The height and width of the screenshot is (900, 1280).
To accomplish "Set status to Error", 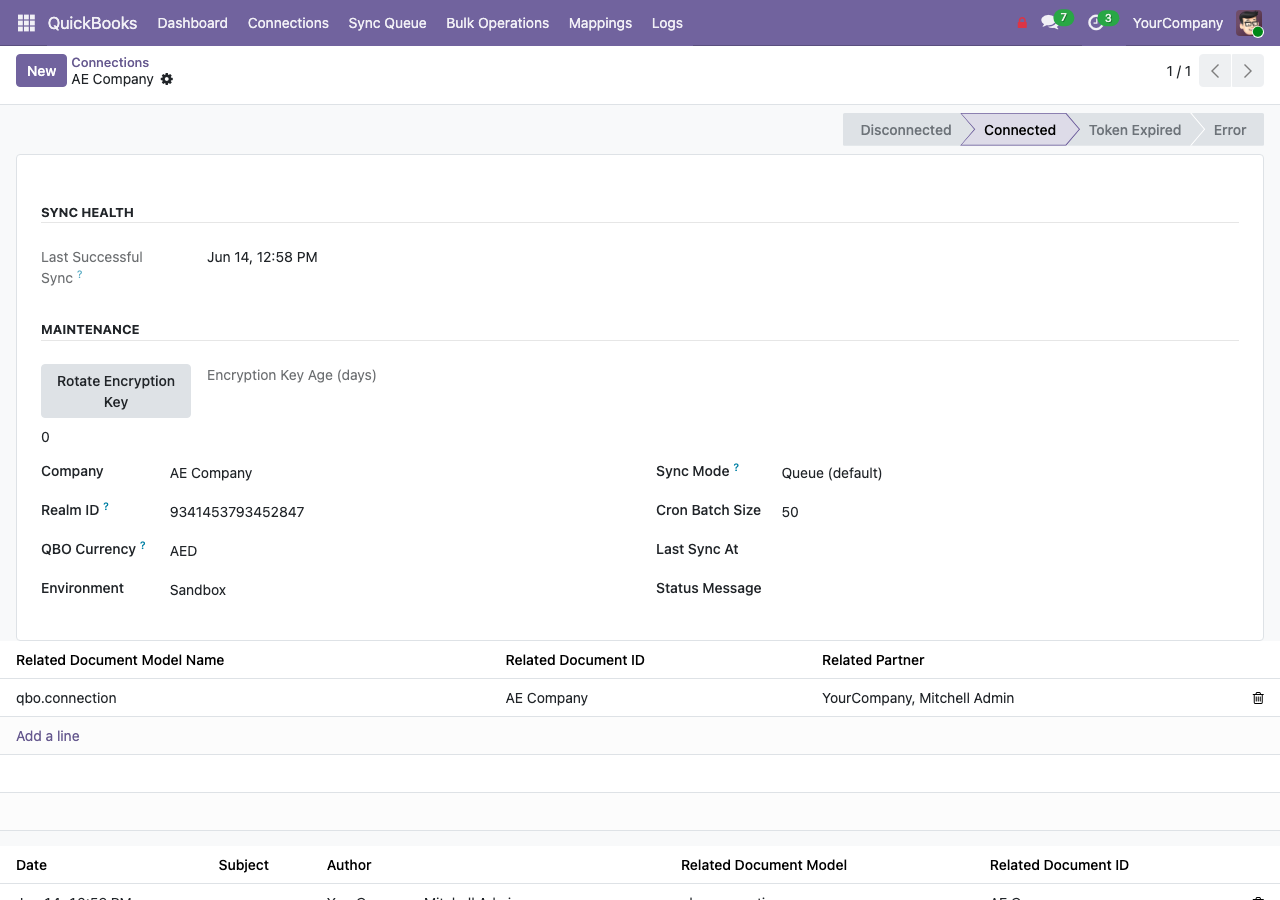I will (1229, 130).
